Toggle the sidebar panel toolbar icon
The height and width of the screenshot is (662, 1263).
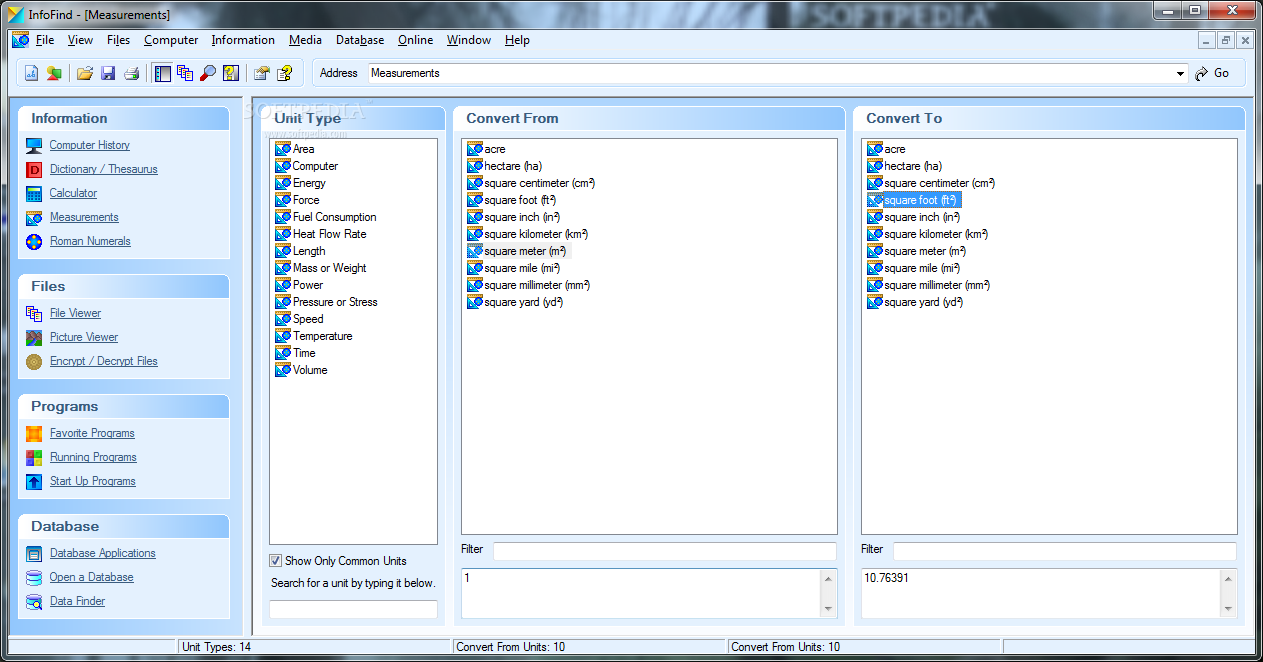[162, 73]
